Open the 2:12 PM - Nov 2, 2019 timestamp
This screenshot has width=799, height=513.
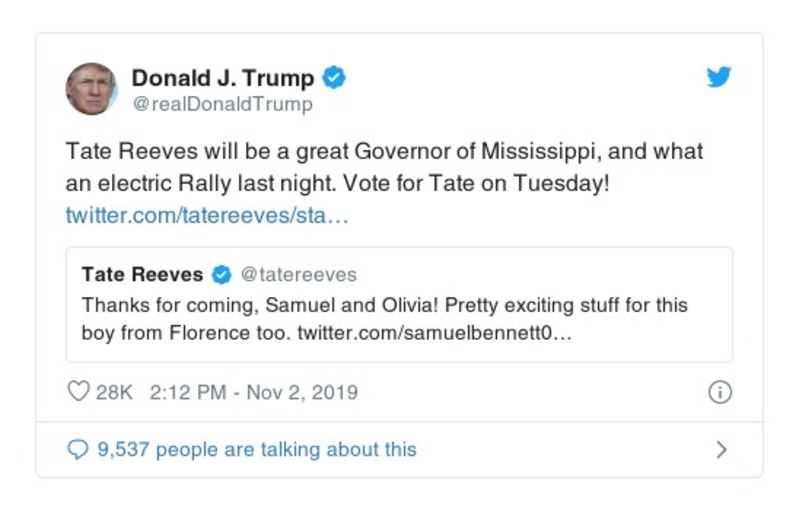(253, 392)
